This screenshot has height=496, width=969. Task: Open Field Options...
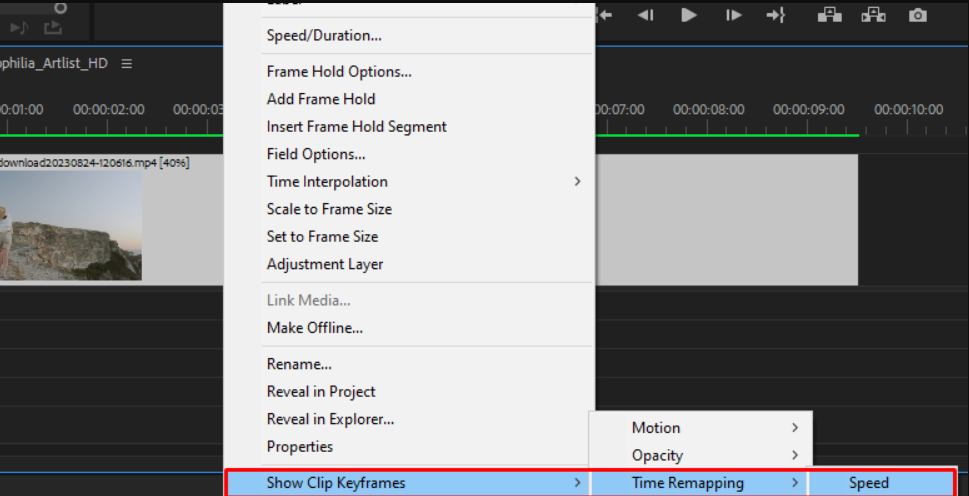(x=408, y=154)
